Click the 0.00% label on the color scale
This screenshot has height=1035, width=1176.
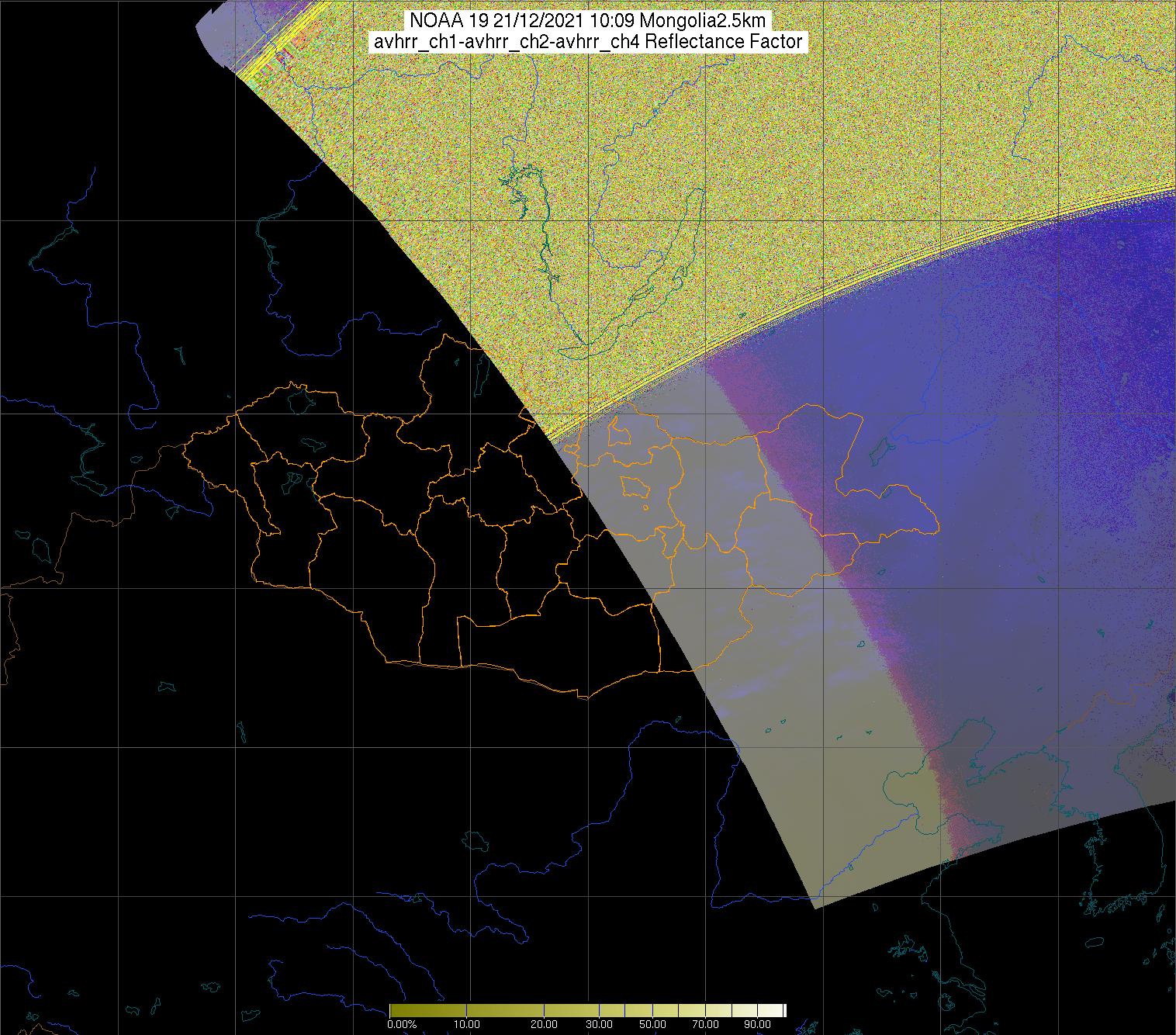click(401, 1024)
